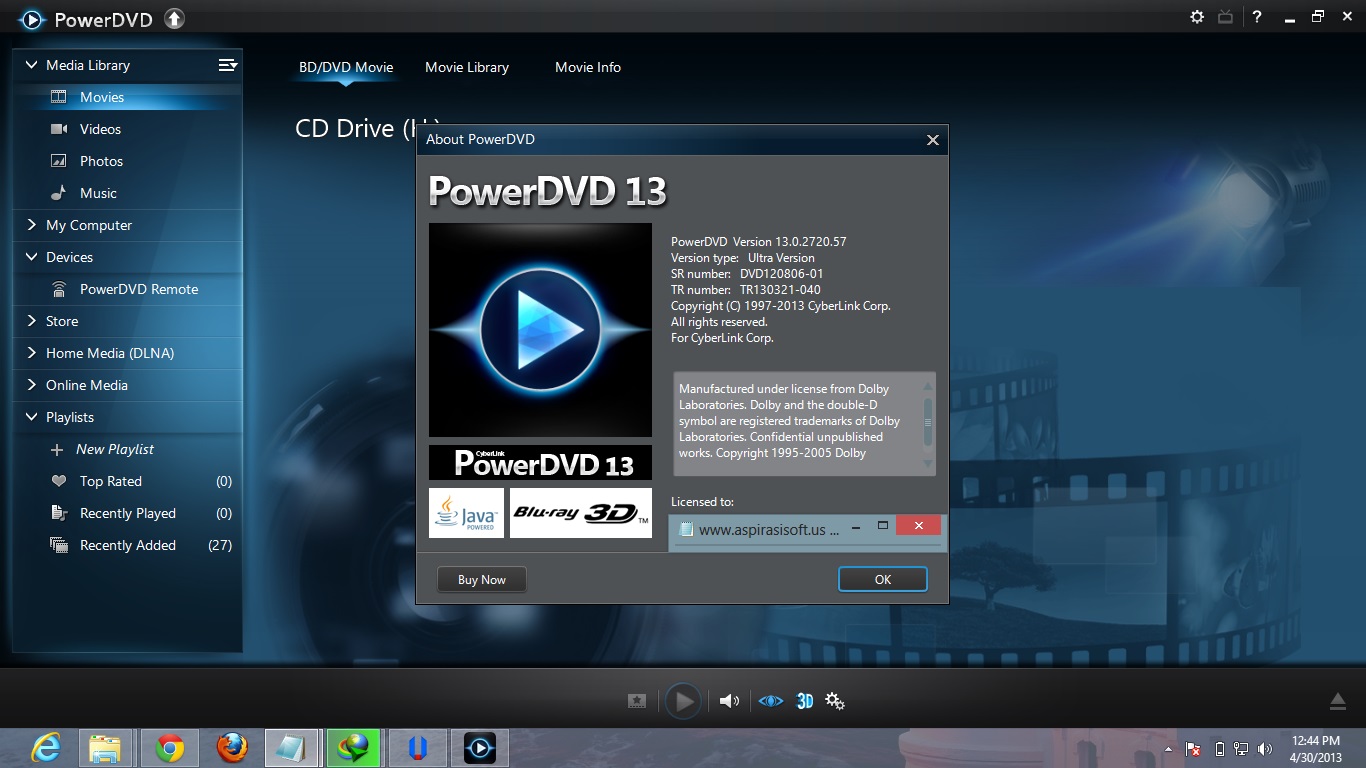Expand the Store section
This screenshot has height=768, width=1366.
pos(31,321)
